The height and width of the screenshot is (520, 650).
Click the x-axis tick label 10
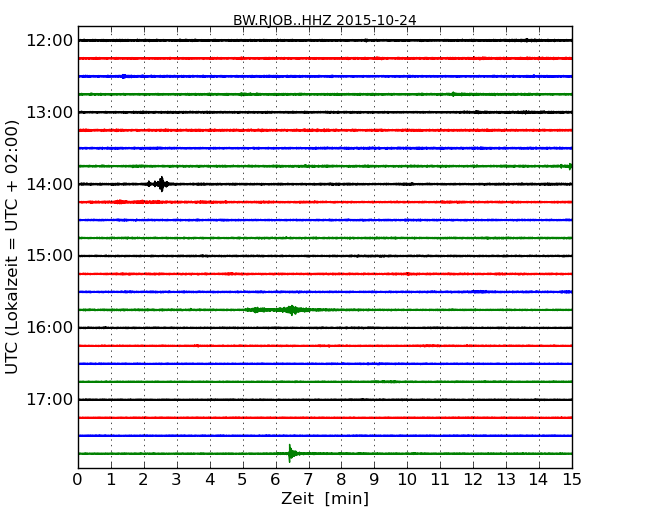407,480
